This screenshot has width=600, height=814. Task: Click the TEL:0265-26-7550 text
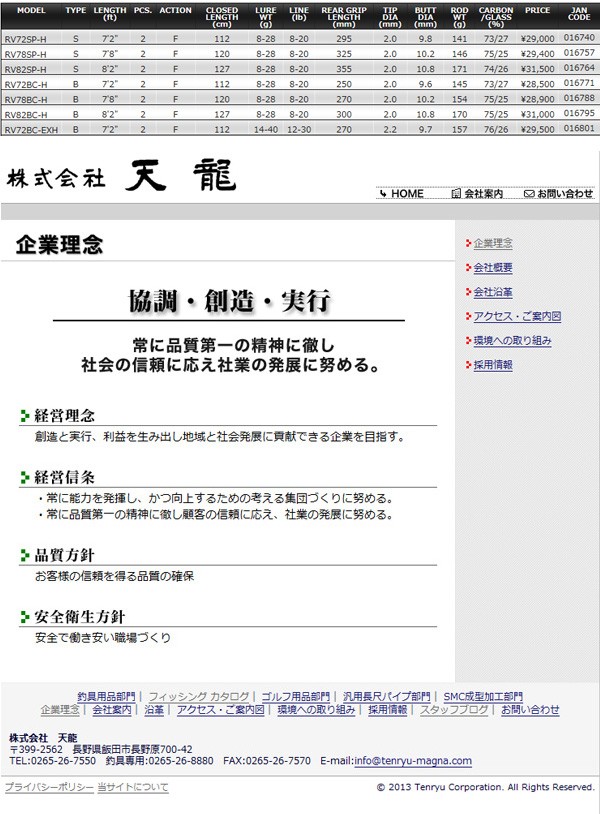point(52,761)
